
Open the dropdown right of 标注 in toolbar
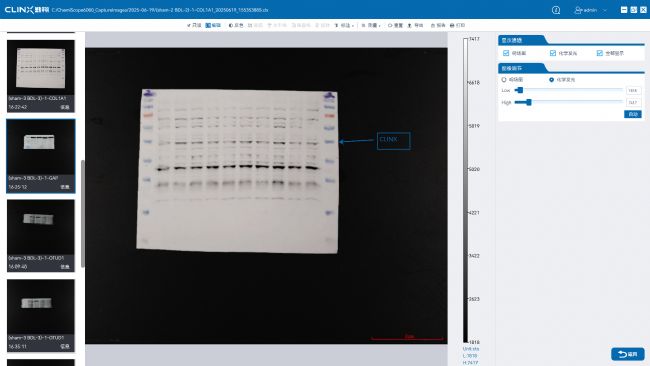pyautogui.click(x=371, y=25)
